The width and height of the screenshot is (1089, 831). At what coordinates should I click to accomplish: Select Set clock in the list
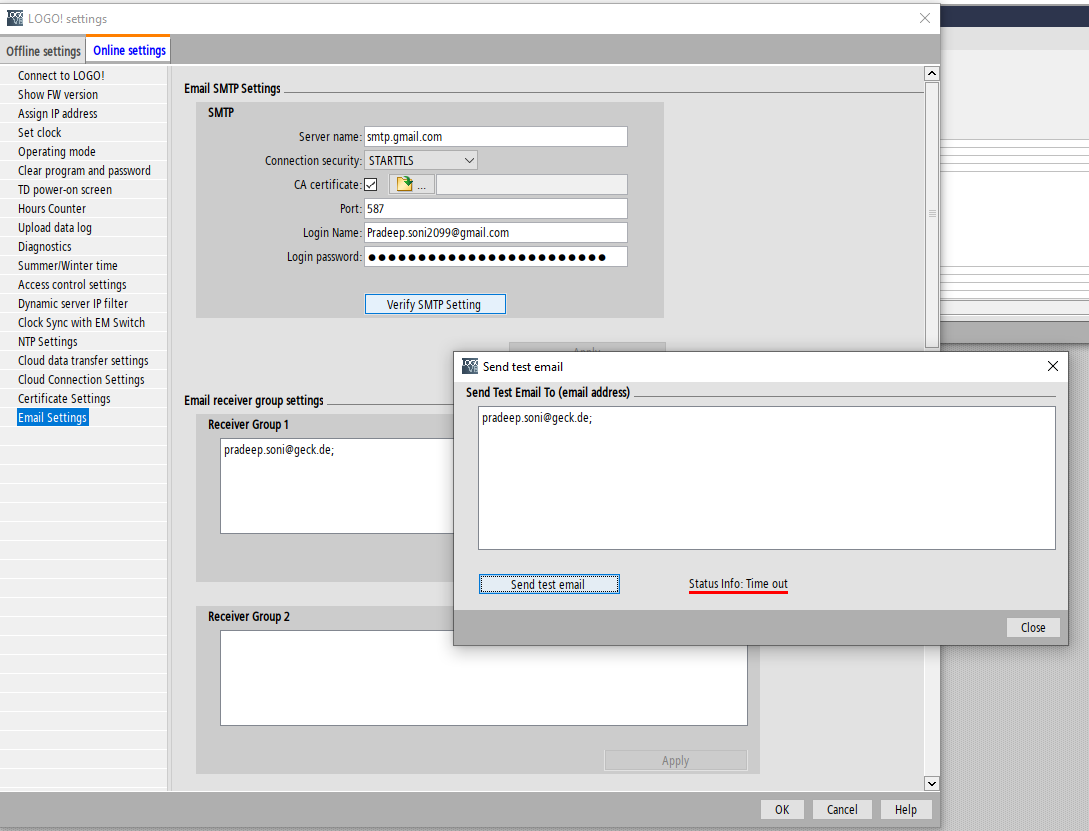(40, 133)
